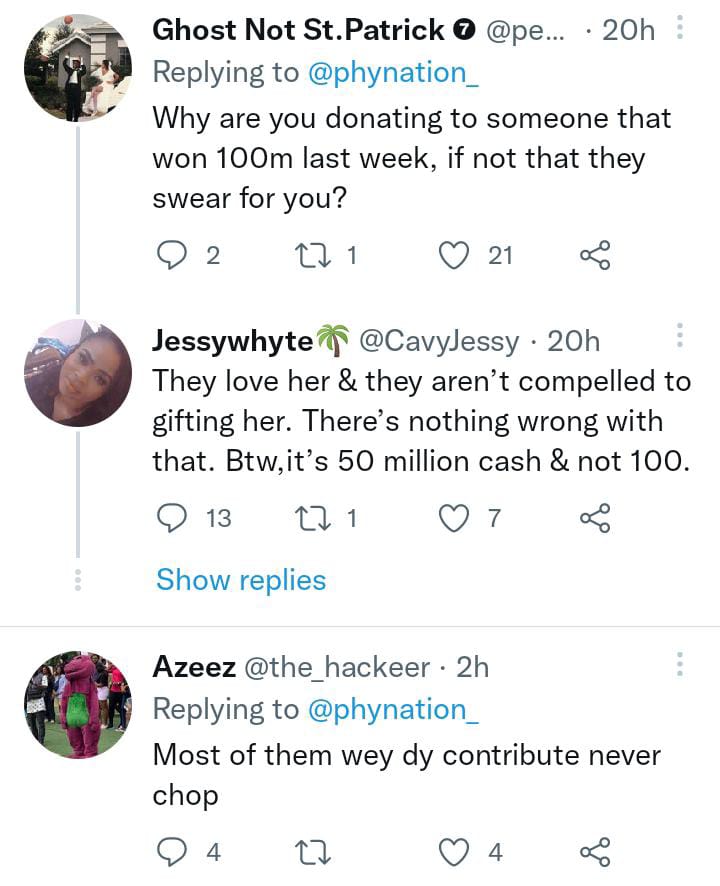
Task: Reply to Azeez's tweet
Action: (x=174, y=852)
